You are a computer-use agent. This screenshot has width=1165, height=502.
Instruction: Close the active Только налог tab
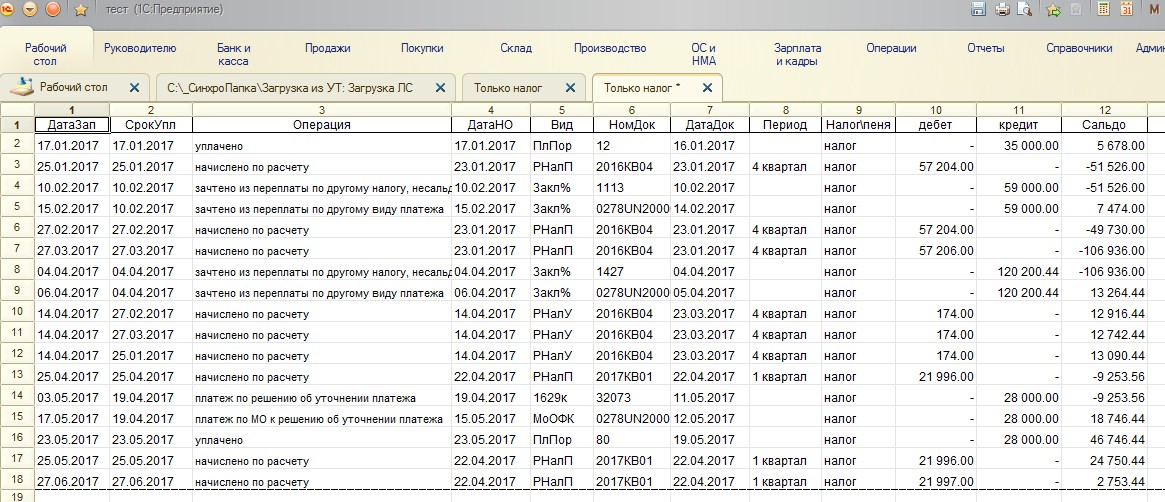tap(706, 88)
